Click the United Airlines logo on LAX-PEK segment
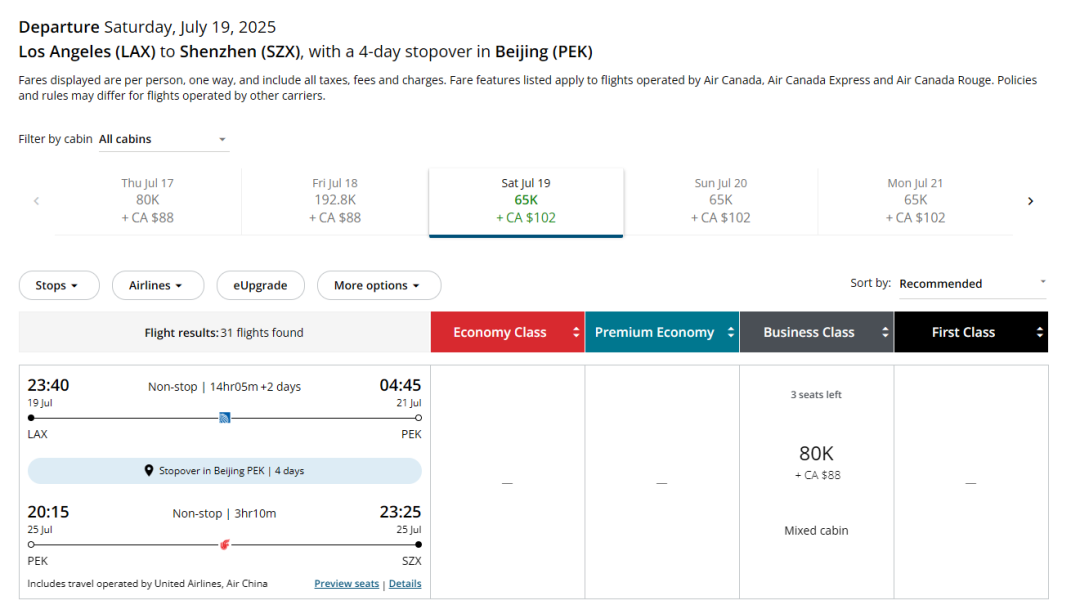This screenshot has height=605, width=1080. 225,417
